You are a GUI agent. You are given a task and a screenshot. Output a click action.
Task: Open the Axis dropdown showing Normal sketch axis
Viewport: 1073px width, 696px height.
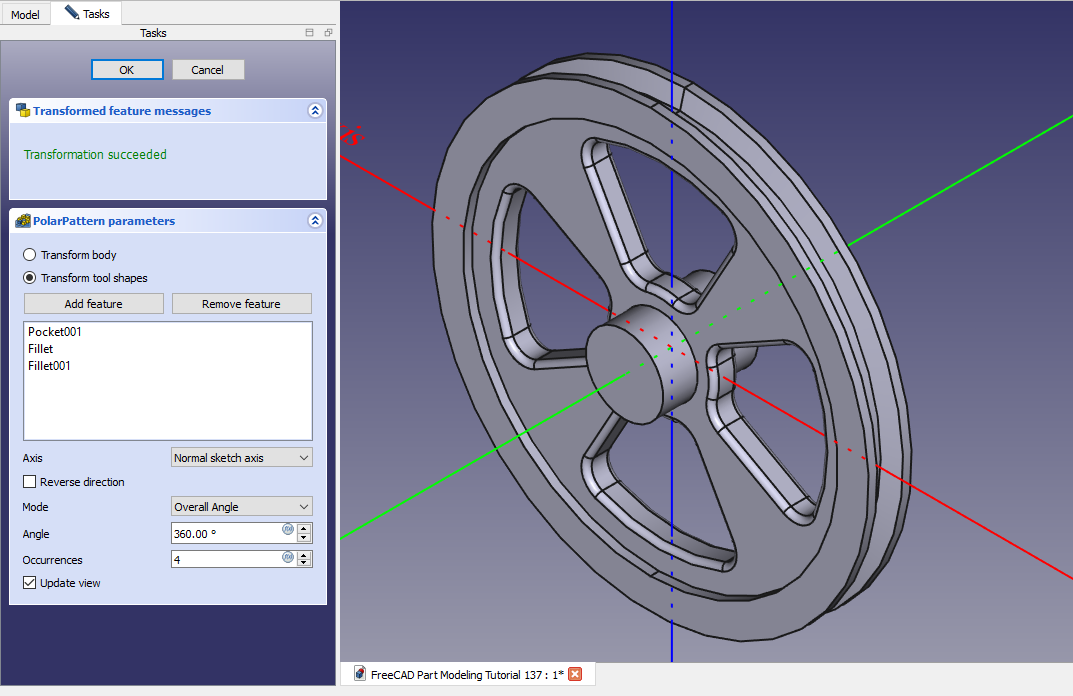tap(242, 458)
